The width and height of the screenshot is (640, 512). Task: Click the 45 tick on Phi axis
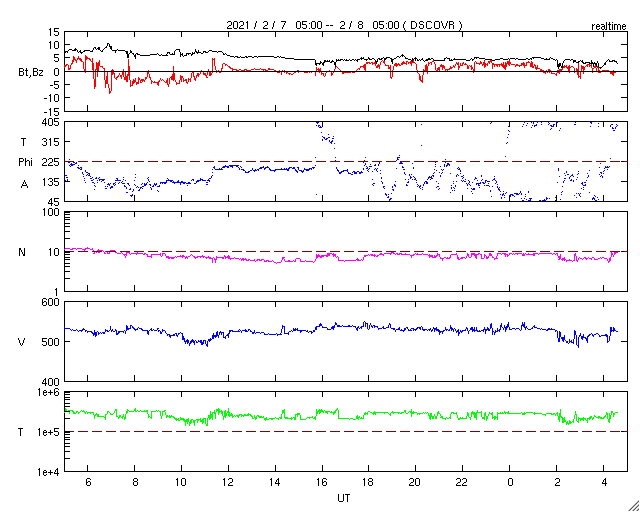(x=53, y=202)
